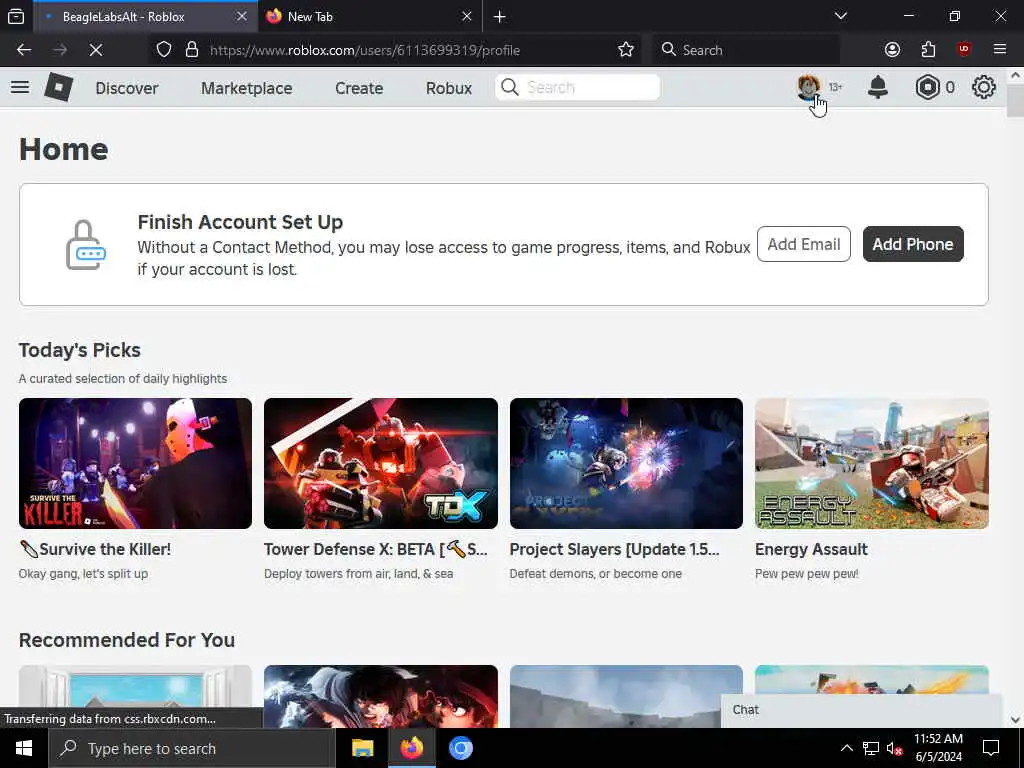
Task: Open Survive the Killer thumbnail
Action: [x=135, y=463]
